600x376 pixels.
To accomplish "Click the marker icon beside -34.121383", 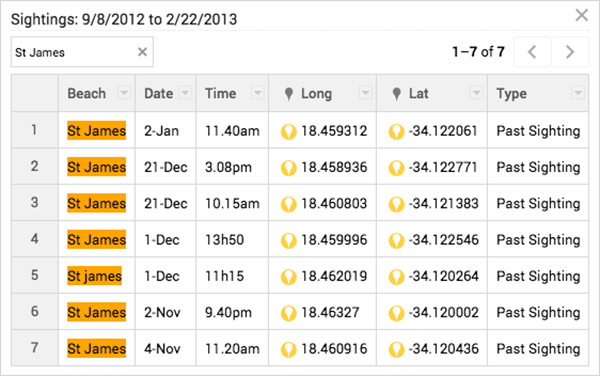I will pos(396,205).
